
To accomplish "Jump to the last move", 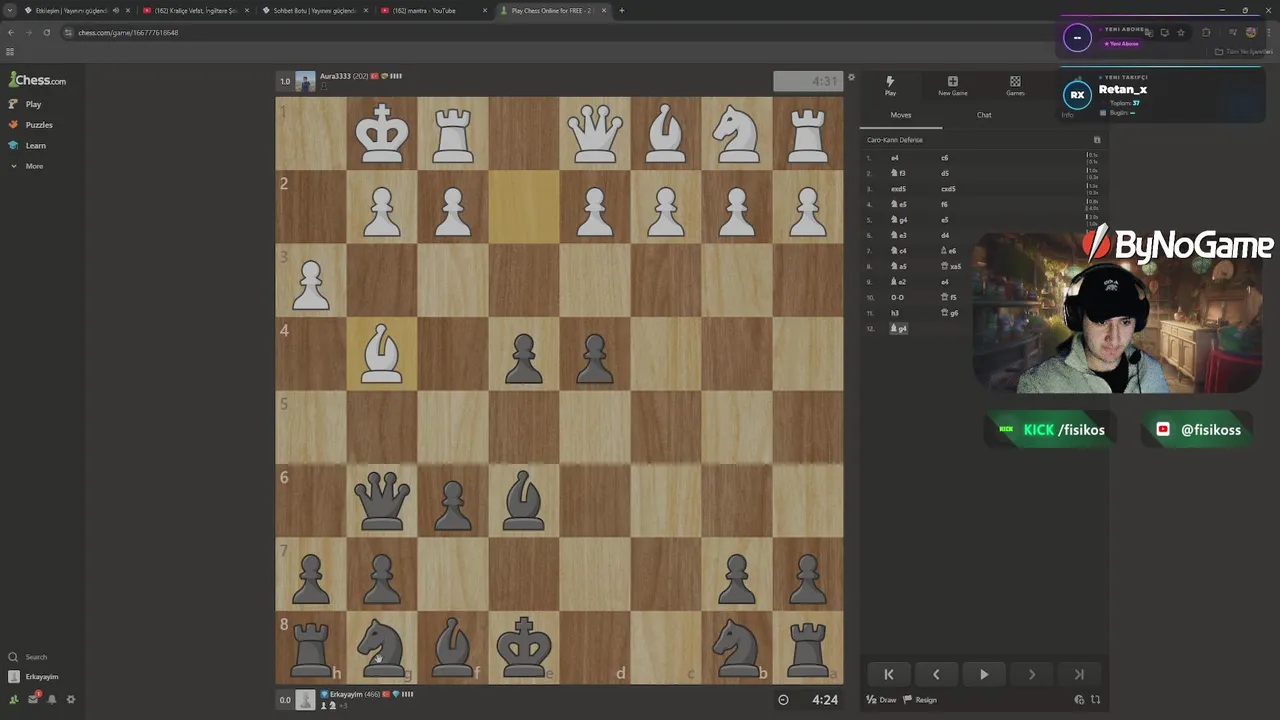I will coord(1079,675).
